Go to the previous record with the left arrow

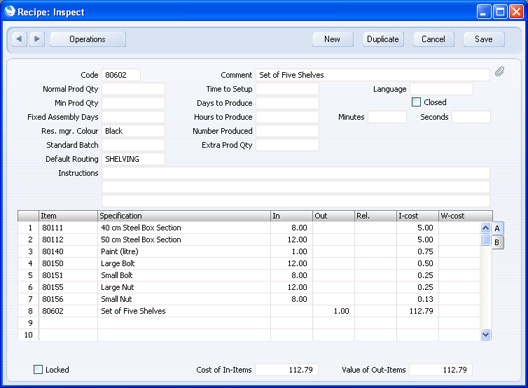click(x=19, y=39)
